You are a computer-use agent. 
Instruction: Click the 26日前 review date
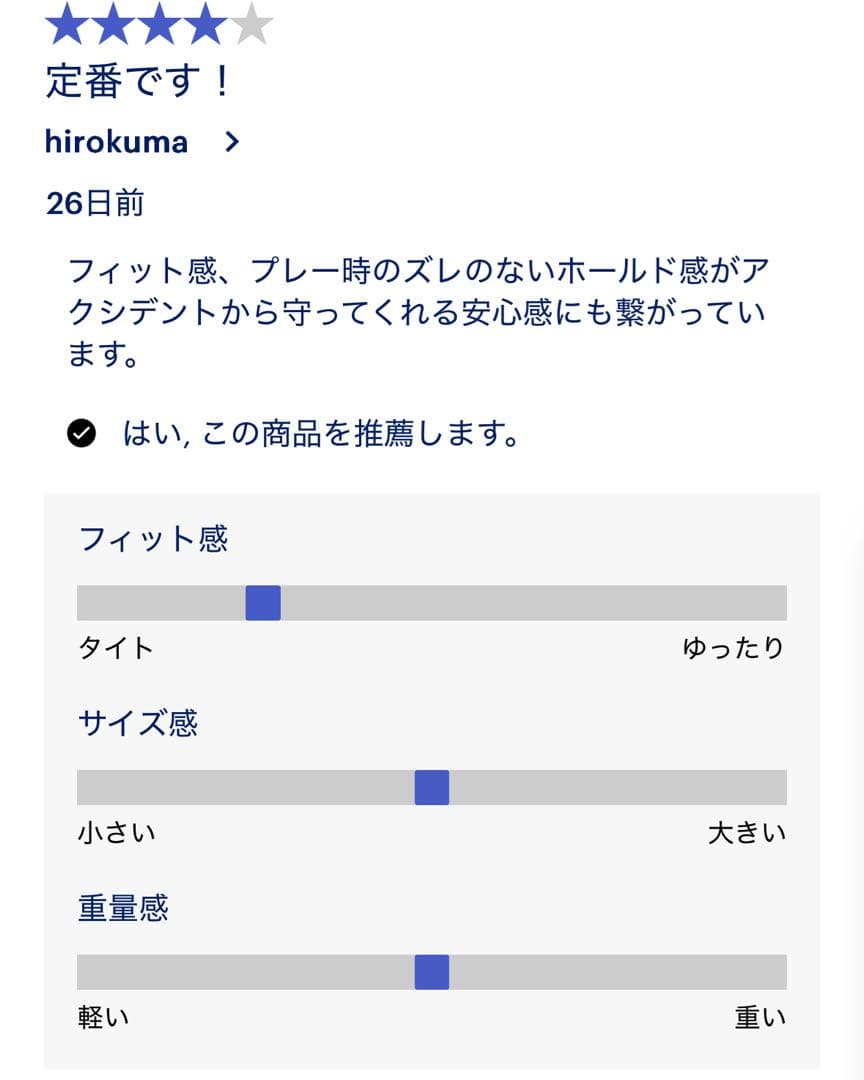[x=95, y=203]
